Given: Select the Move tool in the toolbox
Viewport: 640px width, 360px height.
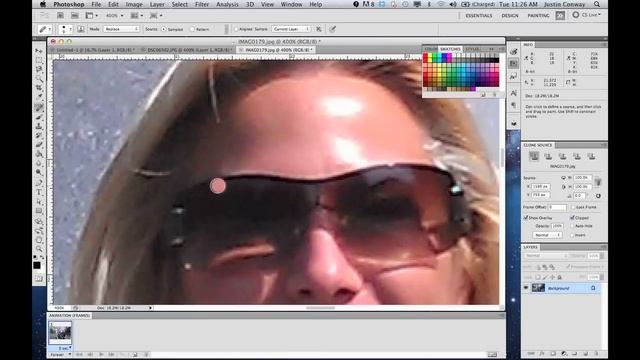Looking at the screenshot, I should [x=39, y=51].
